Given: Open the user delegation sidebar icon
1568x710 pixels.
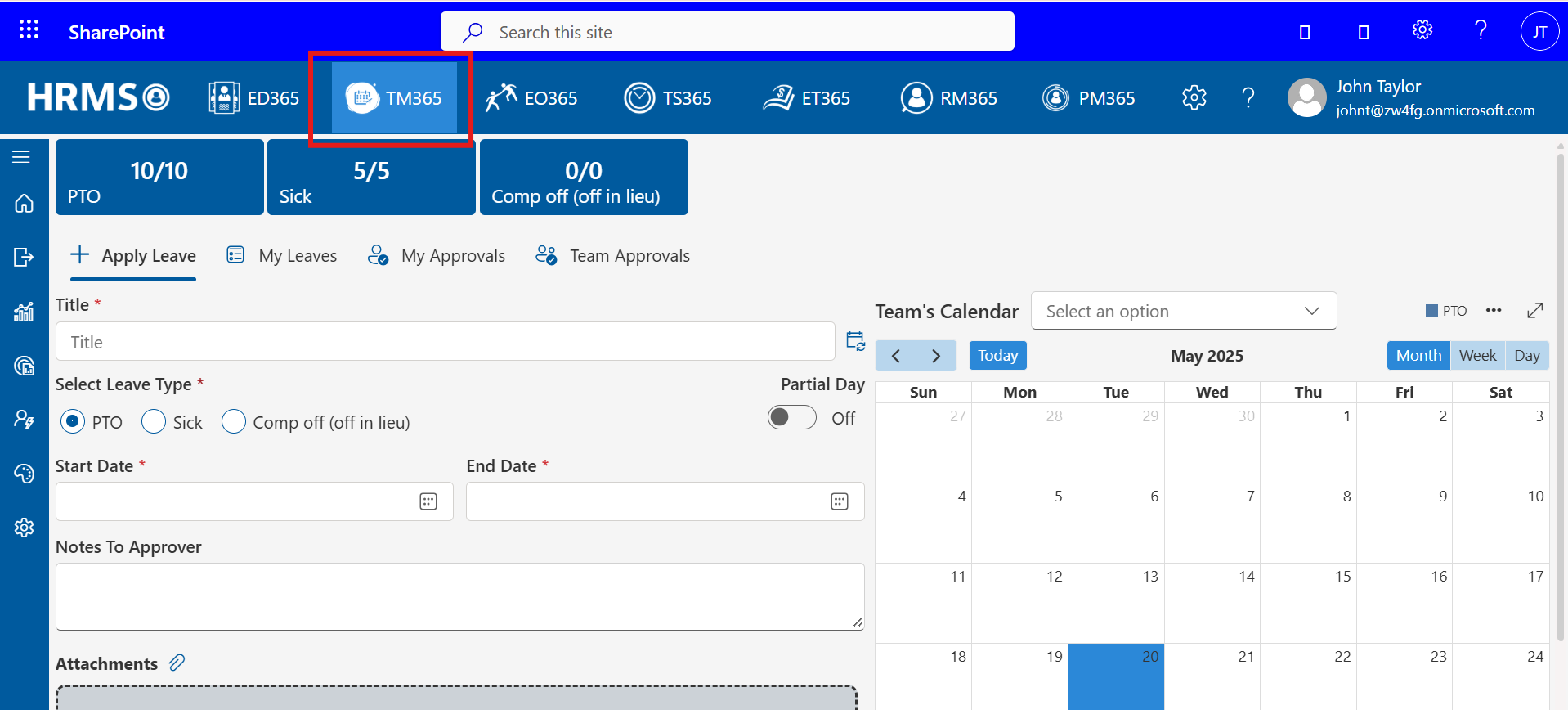Looking at the screenshot, I should [x=24, y=420].
